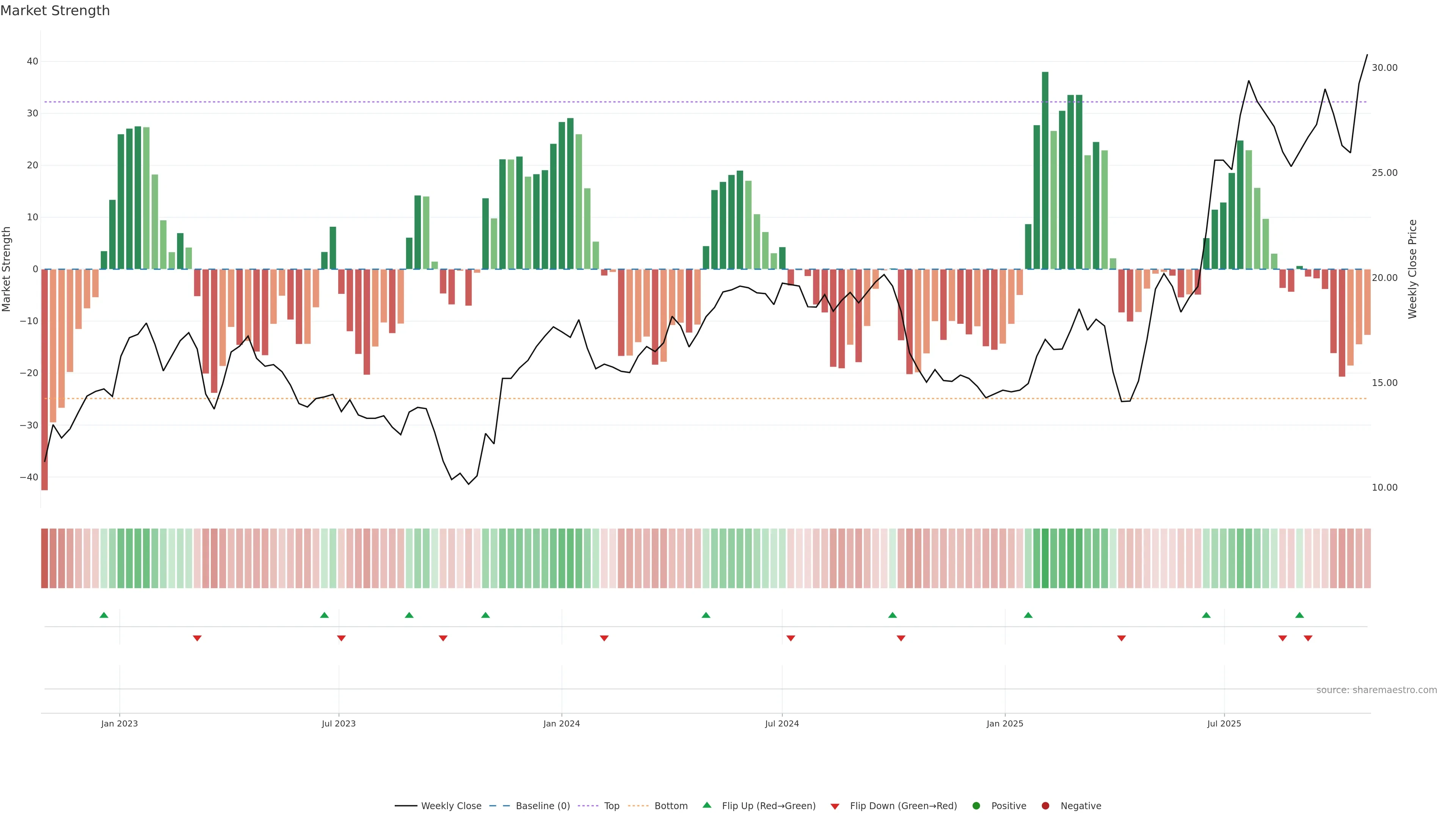Click the first green flip-up triangle marker
Image resolution: width=1456 pixels, height=819 pixels.
coord(104,615)
